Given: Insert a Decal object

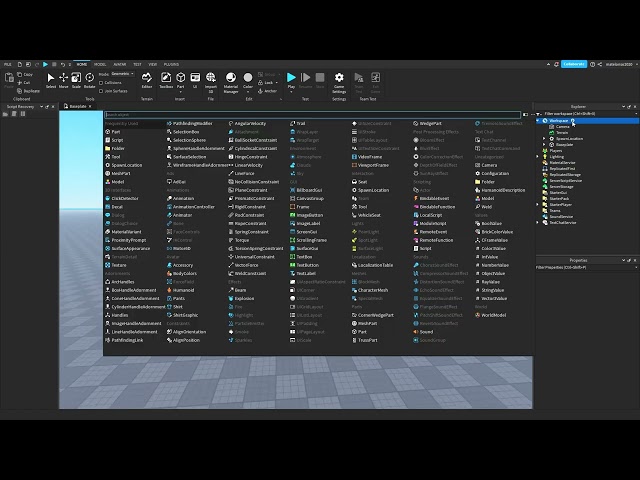Looking at the screenshot, I should tap(114, 207).
